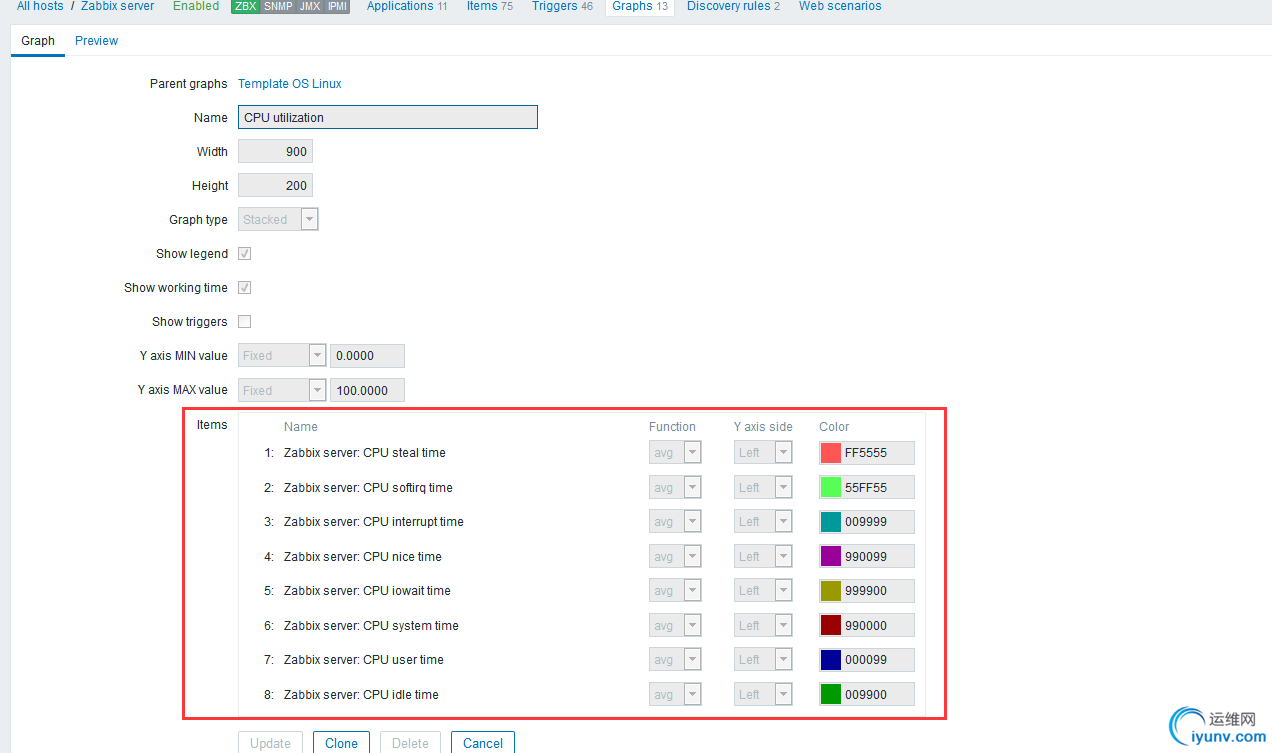Open Function dropdown for CPU interrupt time
The height and width of the screenshot is (753, 1272).
[675, 522]
